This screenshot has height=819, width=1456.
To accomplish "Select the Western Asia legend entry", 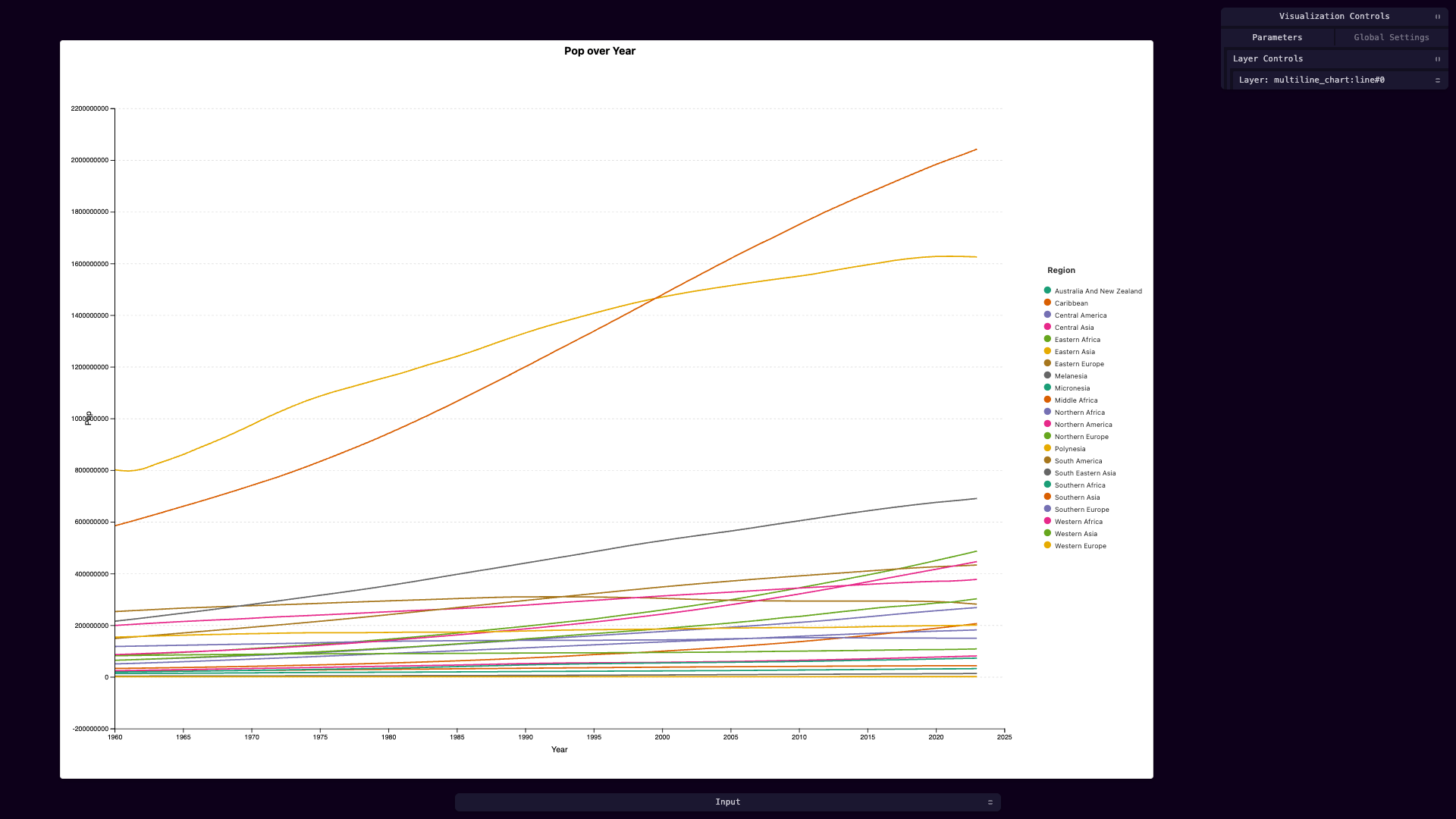I will coord(1071,534).
